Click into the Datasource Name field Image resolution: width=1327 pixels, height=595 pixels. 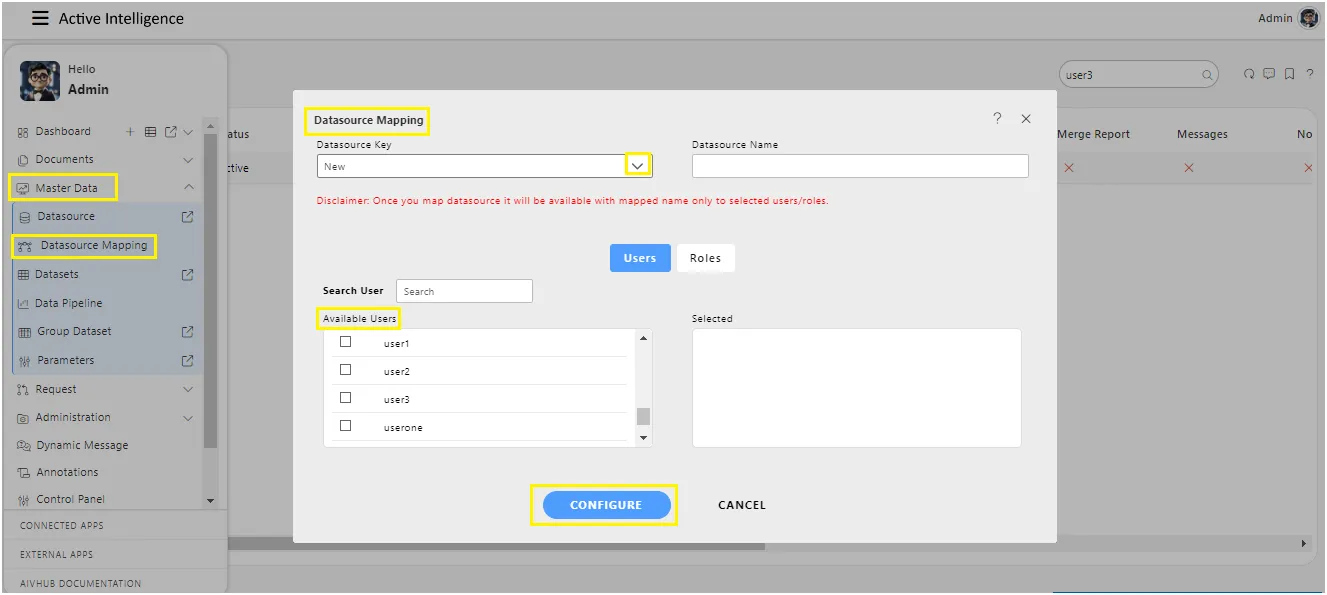[x=860, y=166]
